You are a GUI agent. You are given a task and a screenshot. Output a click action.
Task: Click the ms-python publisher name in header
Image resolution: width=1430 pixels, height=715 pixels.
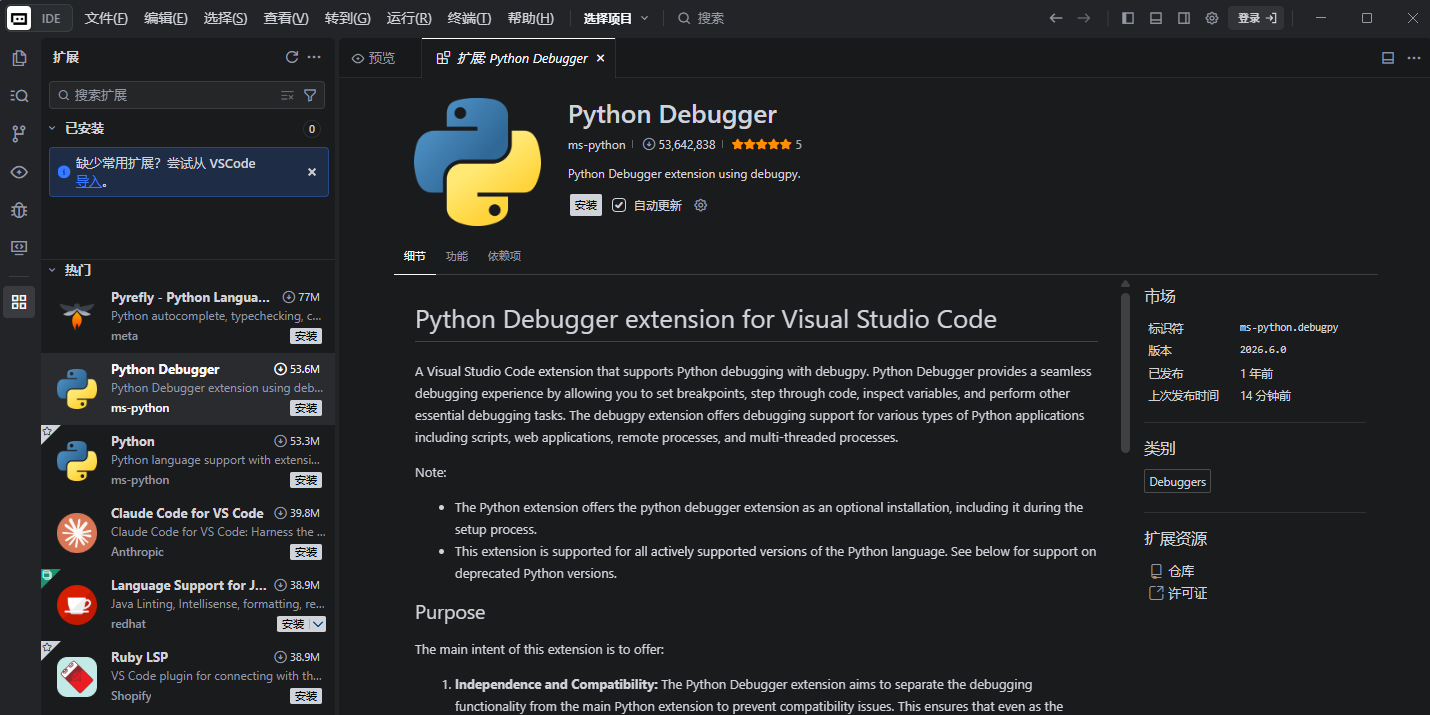(597, 144)
